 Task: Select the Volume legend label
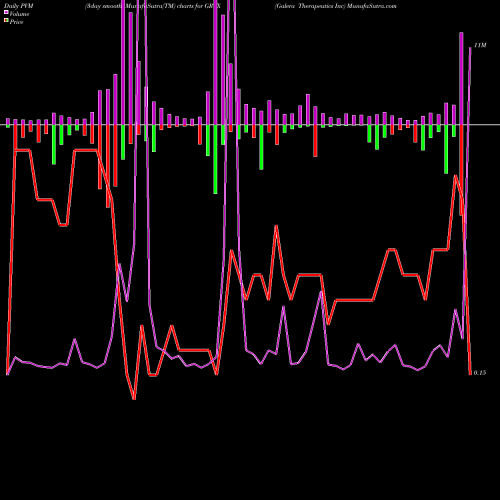[x=19, y=14]
